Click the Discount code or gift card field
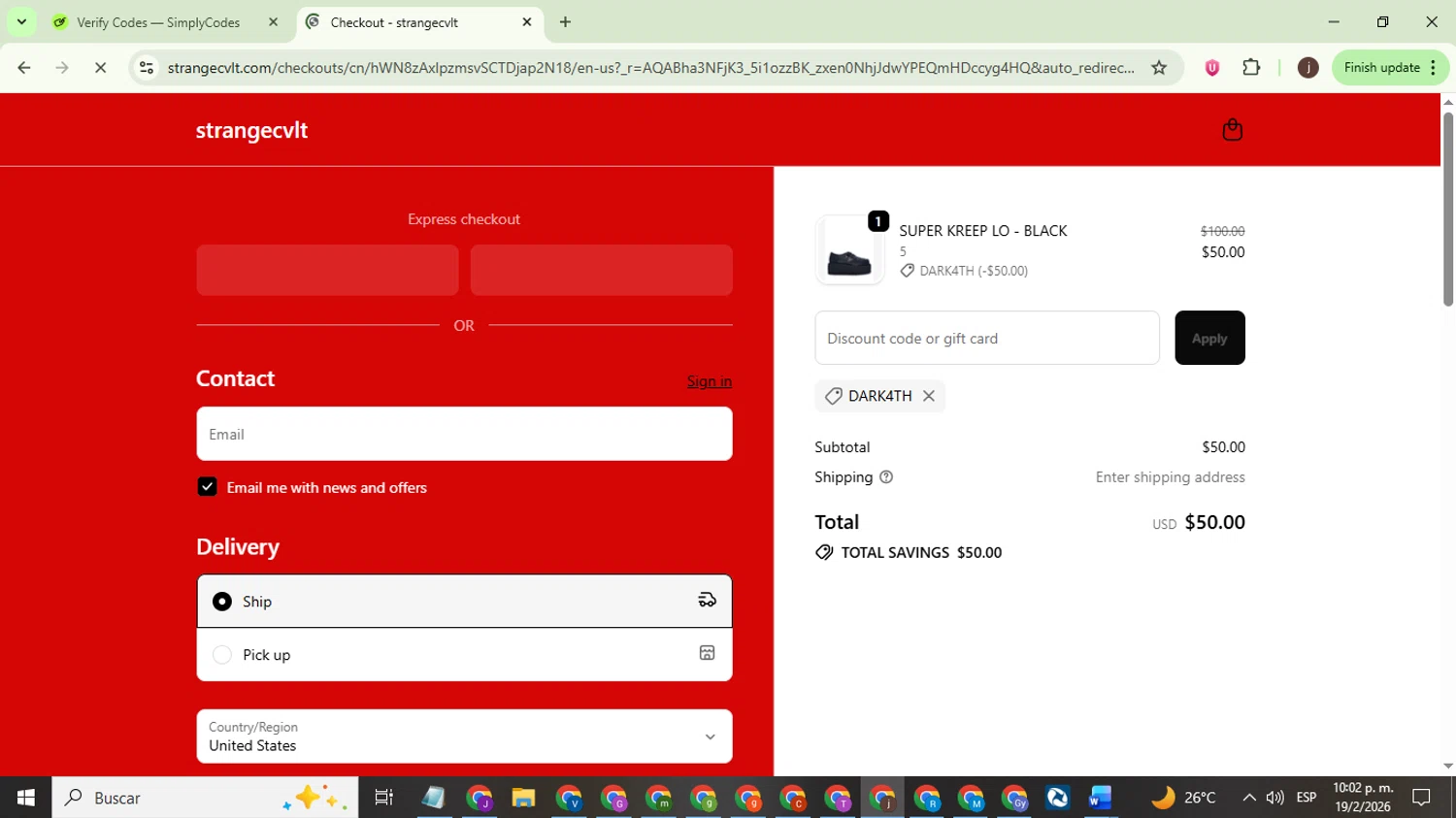Viewport: 1456px width, 818px height. click(x=987, y=338)
